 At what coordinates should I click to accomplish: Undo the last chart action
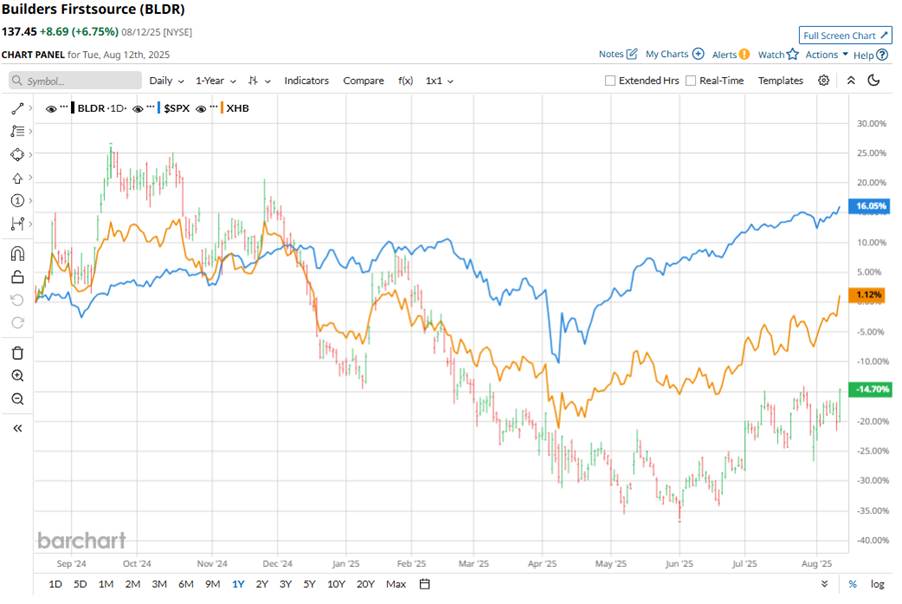pyautogui.click(x=17, y=300)
